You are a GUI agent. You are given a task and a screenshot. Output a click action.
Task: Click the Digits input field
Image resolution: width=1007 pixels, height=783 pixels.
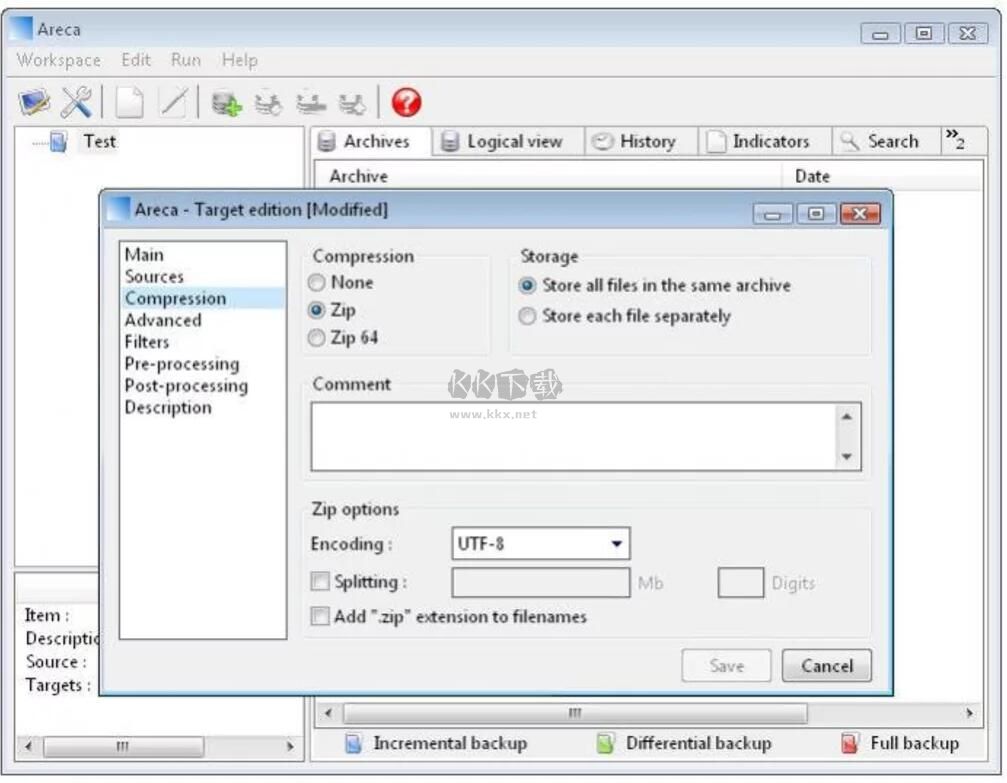pos(740,583)
